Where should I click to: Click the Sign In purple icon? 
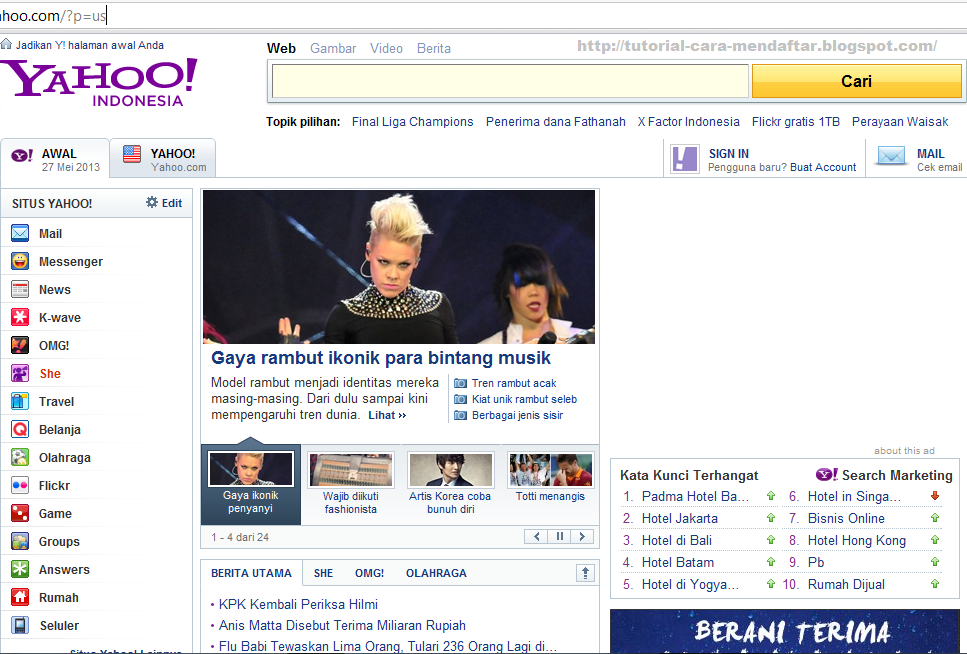(685, 159)
